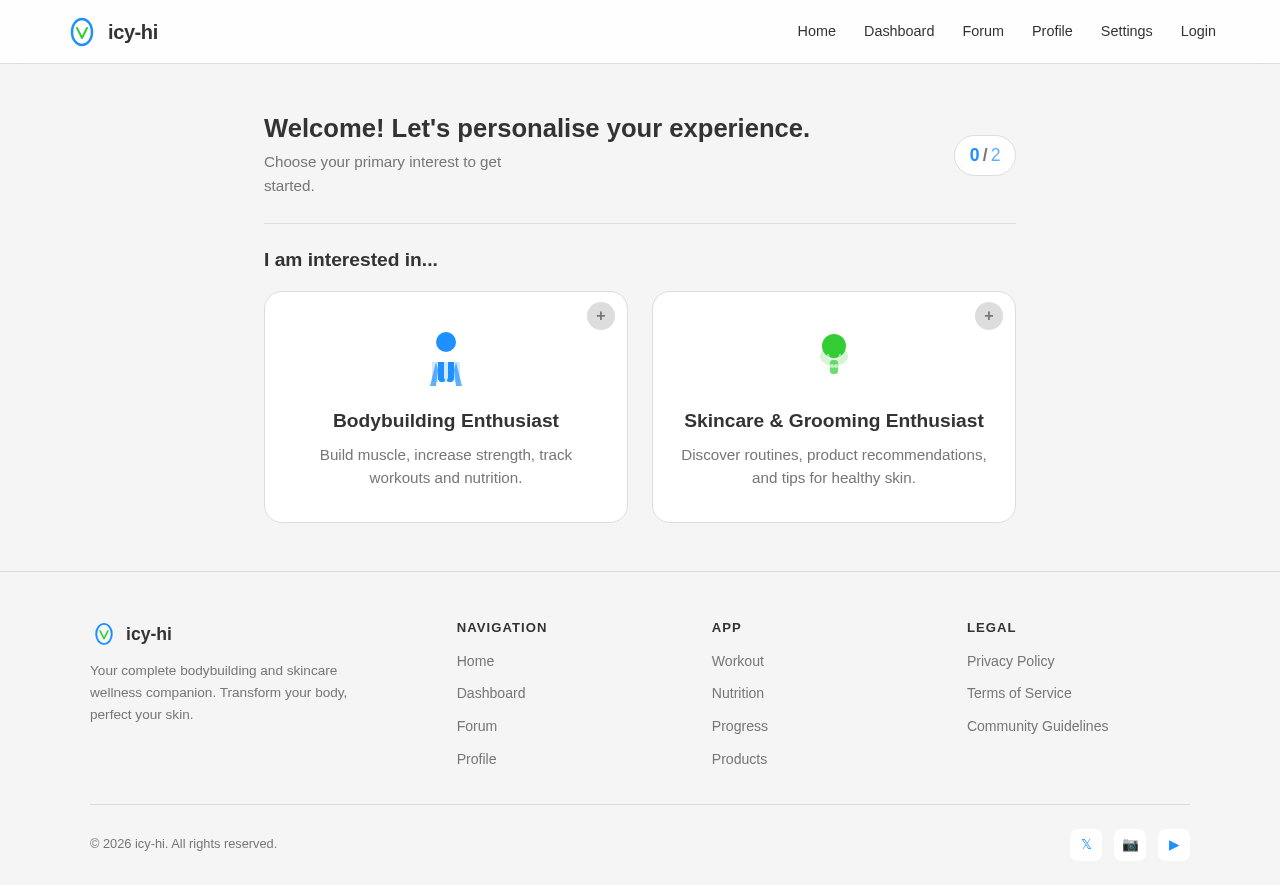
Task: Click the 'Welcome! Let's personalise your experience.' heading
Action: click(x=537, y=128)
